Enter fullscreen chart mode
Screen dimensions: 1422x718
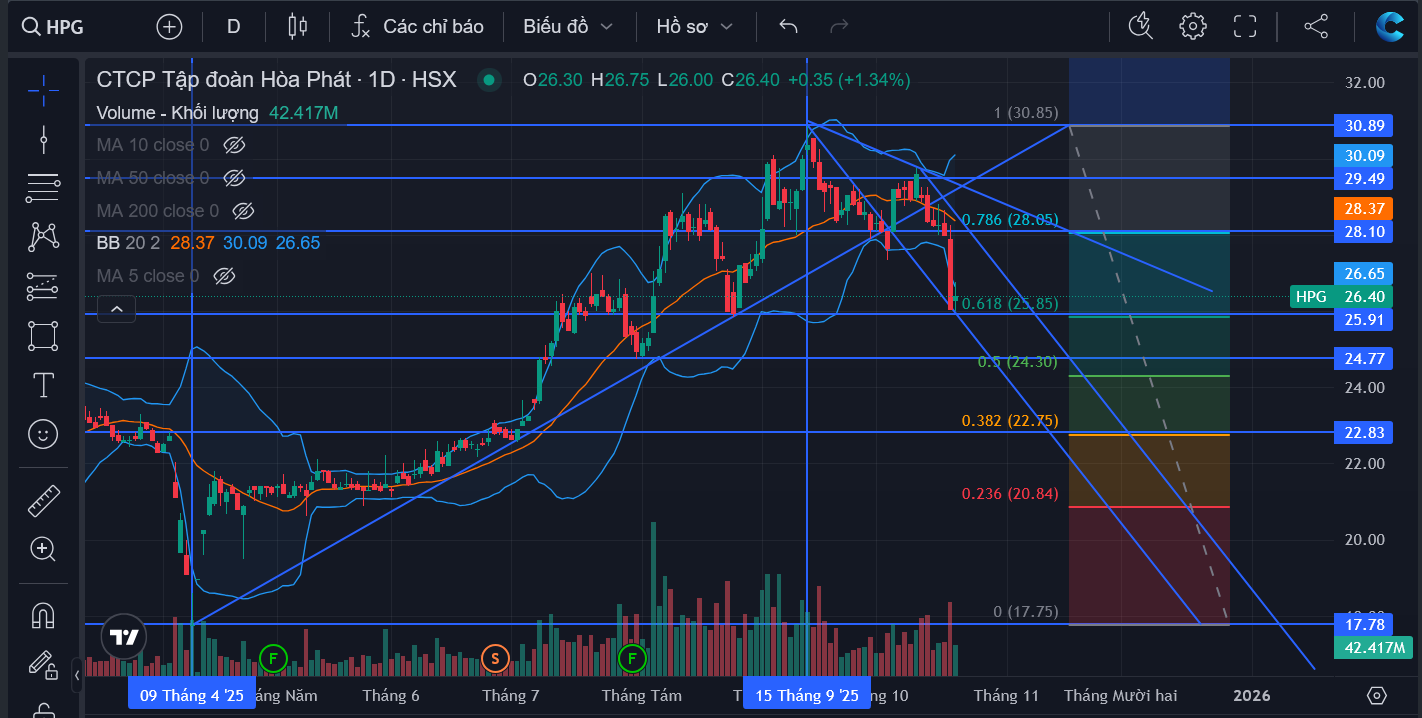1245,27
